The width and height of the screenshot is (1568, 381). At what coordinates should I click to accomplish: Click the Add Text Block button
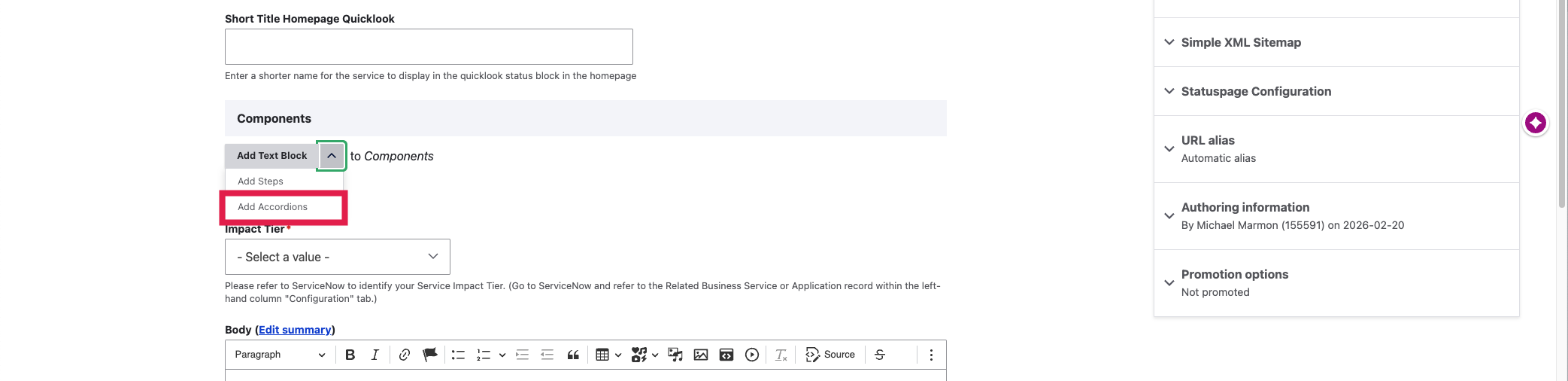[271, 156]
